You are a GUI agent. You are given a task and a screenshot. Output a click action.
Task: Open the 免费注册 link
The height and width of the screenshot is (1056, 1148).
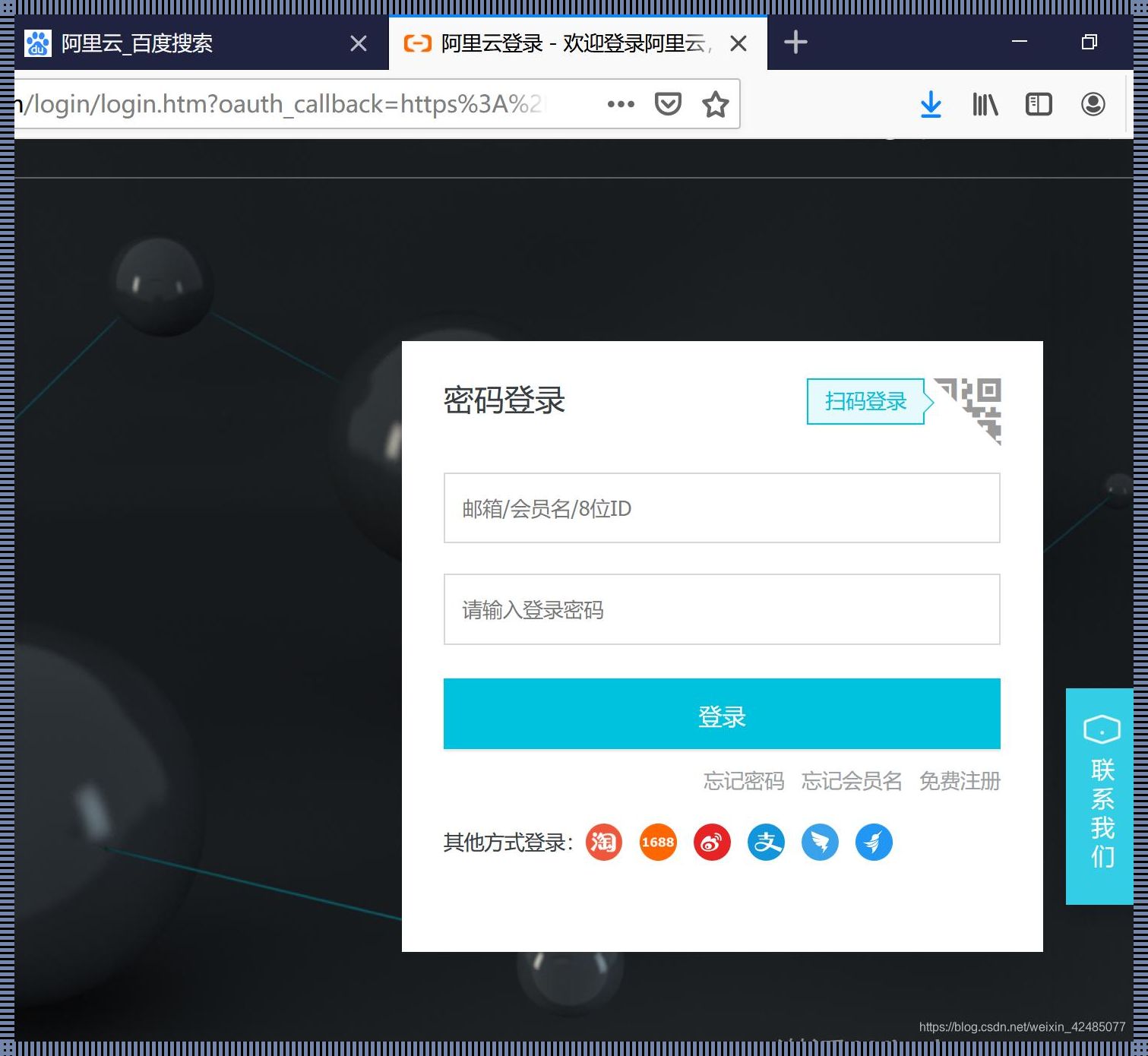coord(960,781)
